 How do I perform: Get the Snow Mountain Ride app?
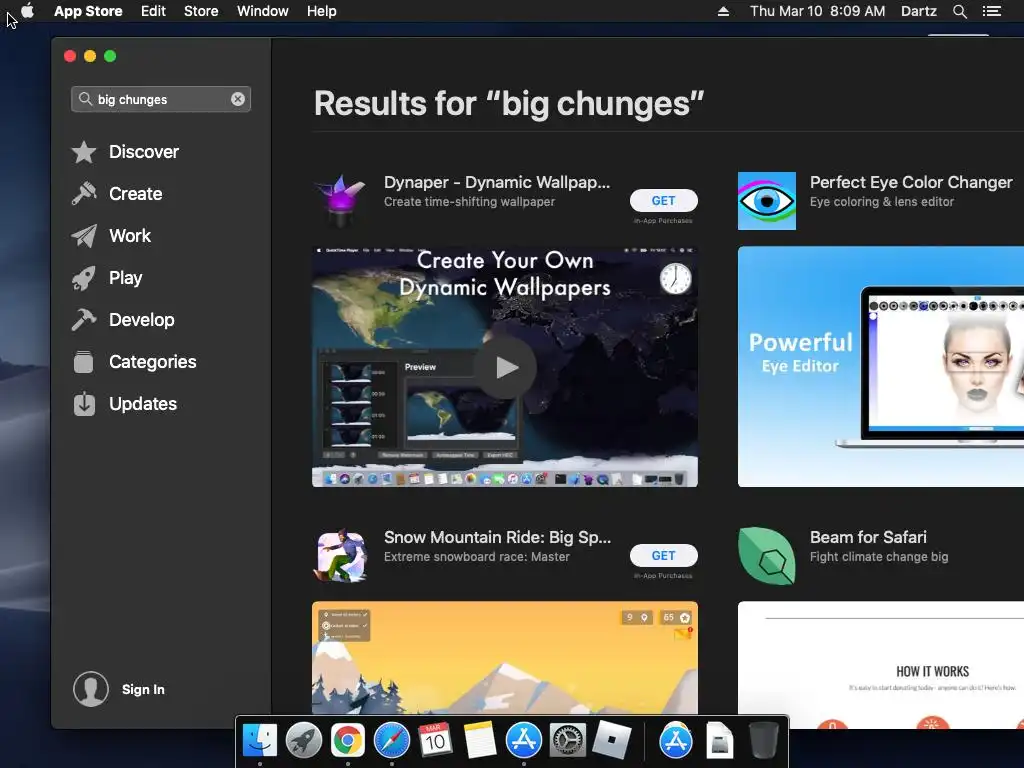[664, 556]
